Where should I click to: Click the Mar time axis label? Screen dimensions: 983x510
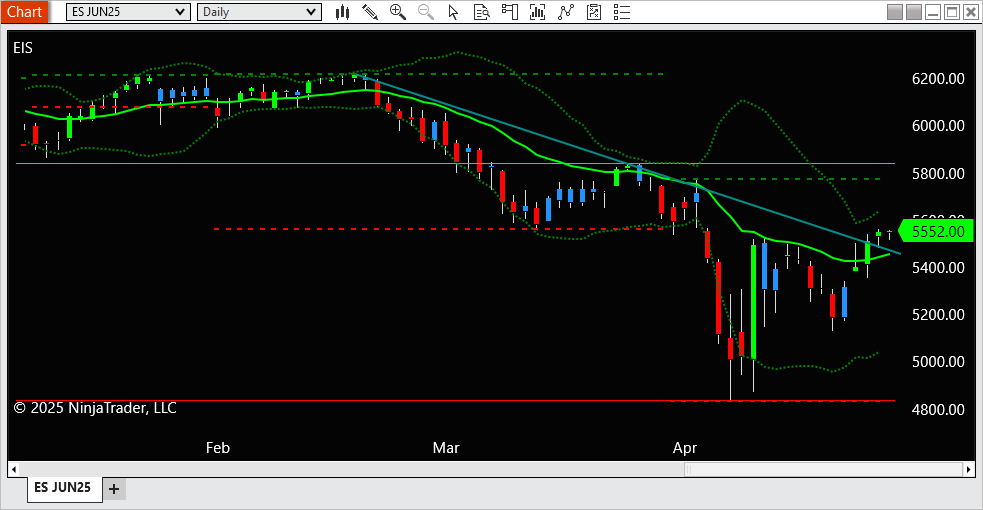click(x=446, y=448)
